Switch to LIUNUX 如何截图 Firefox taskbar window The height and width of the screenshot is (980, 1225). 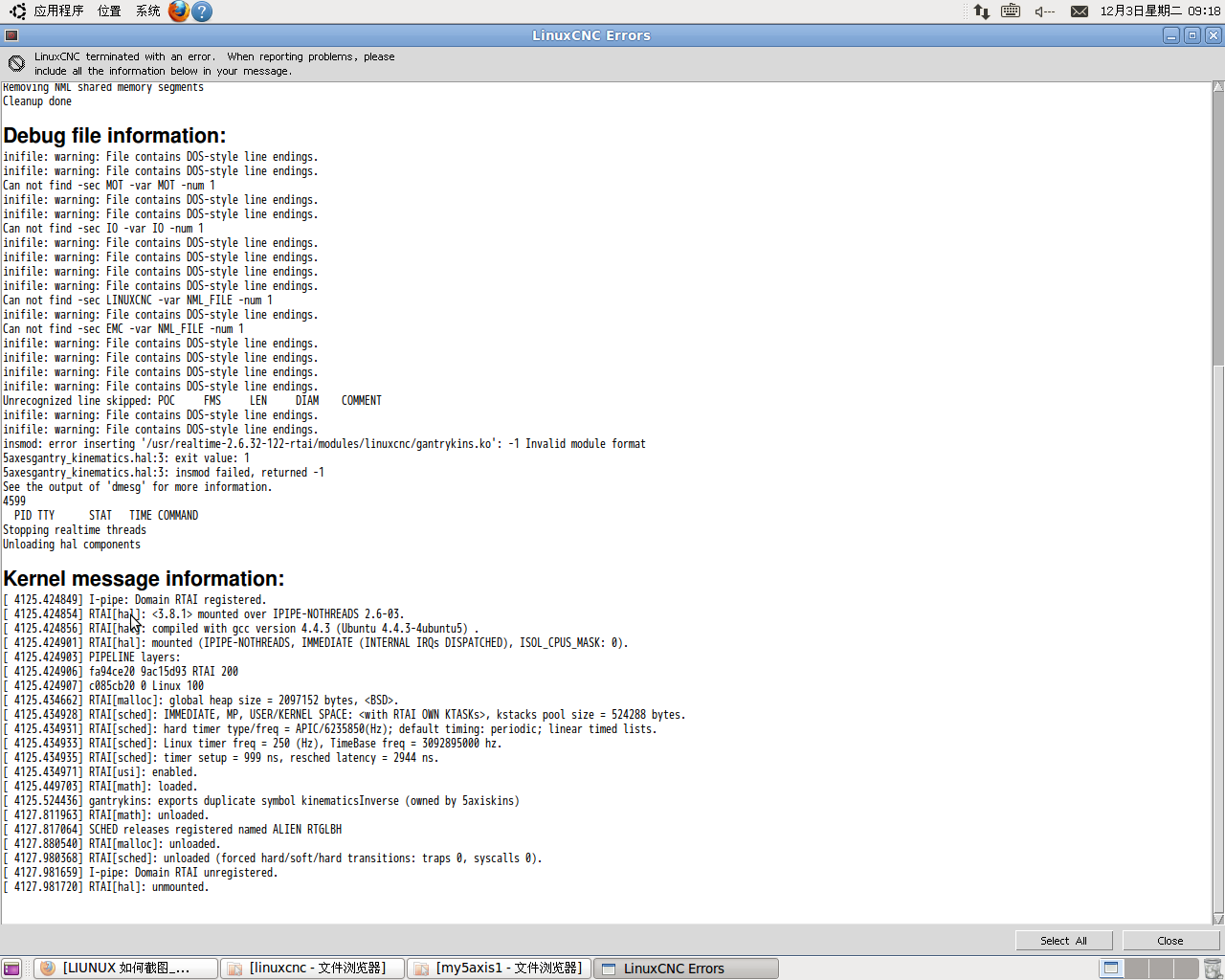coord(126,969)
